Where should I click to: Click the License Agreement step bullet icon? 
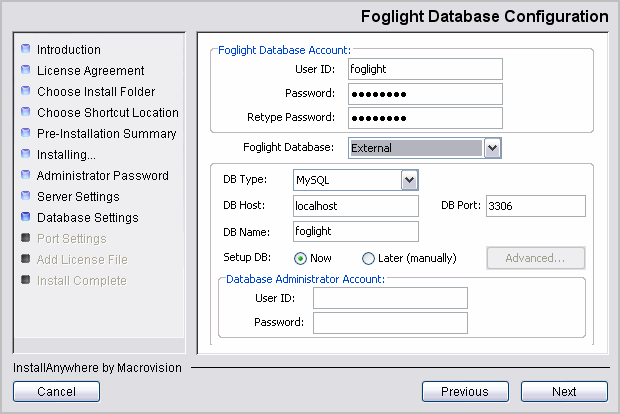(26, 71)
